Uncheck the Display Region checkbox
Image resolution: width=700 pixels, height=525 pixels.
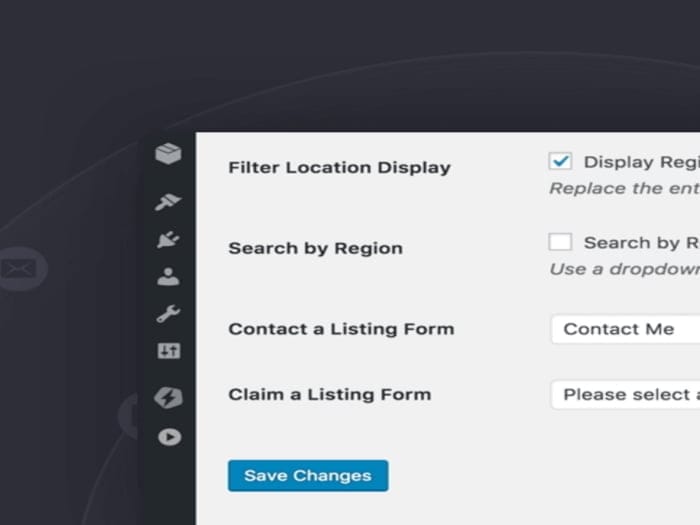pos(560,161)
